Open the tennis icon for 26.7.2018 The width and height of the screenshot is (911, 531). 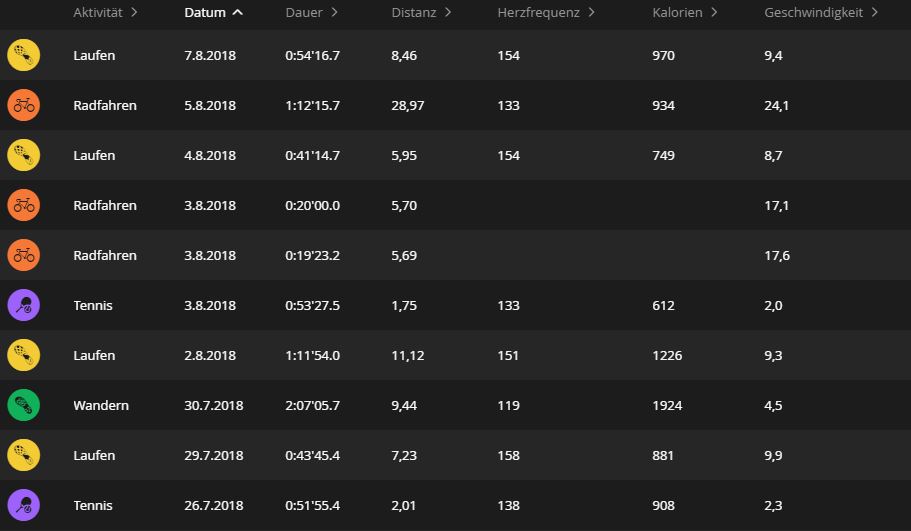click(24, 506)
